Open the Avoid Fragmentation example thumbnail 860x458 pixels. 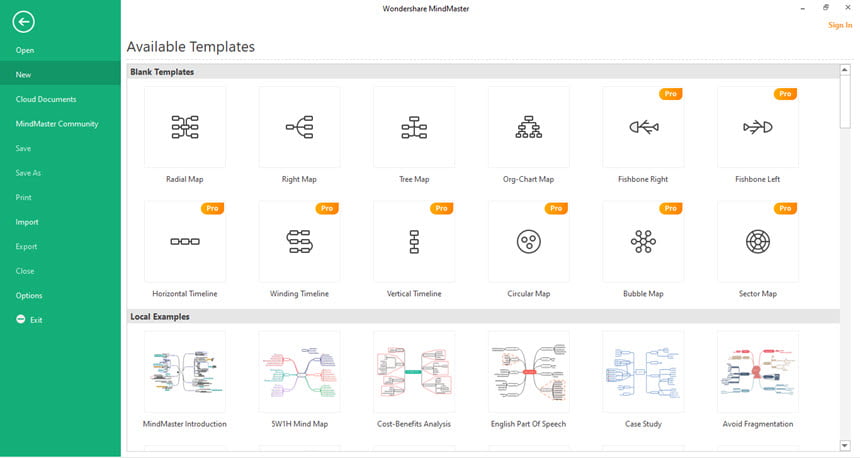pyautogui.click(x=758, y=371)
